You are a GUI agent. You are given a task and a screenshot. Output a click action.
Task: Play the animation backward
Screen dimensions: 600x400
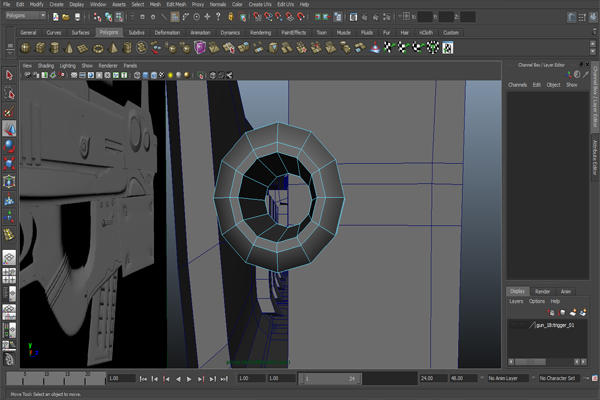(x=178, y=379)
